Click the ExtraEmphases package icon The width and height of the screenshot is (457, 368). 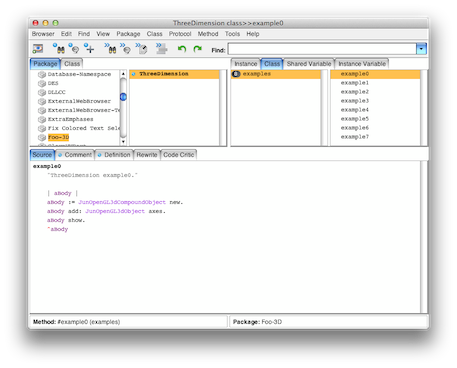(42, 119)
